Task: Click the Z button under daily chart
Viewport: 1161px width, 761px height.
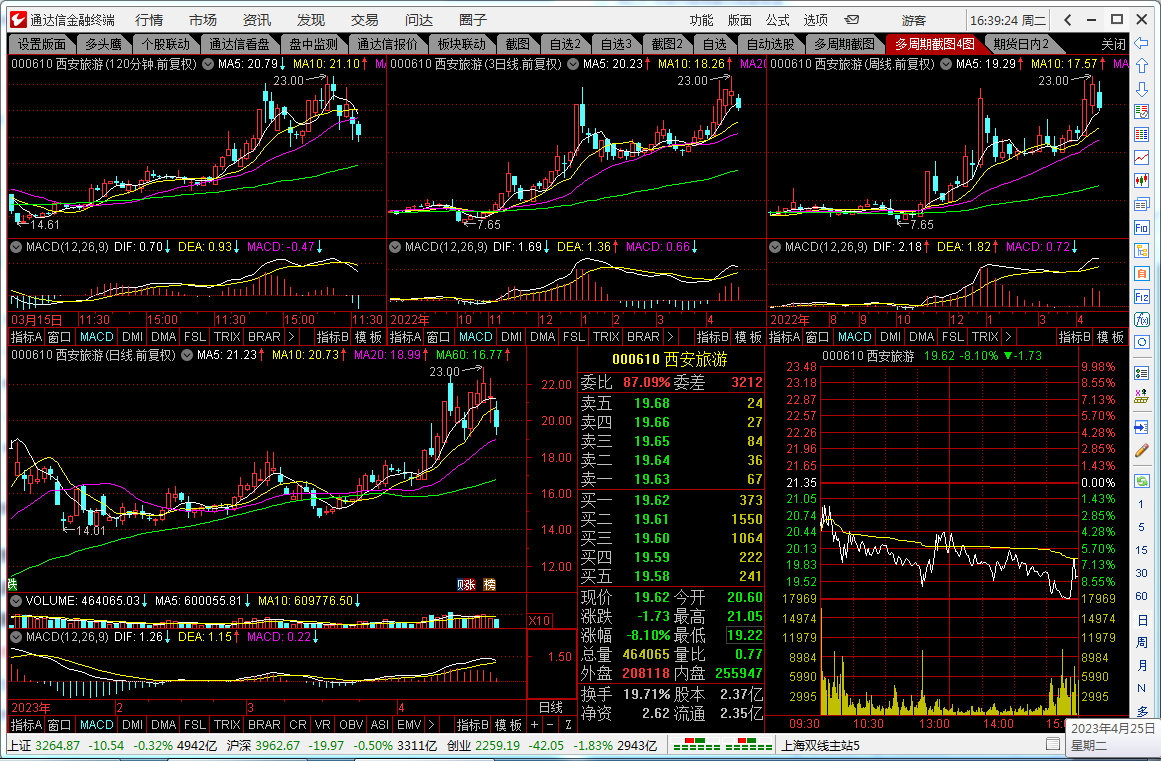Action: pos(568,725)
